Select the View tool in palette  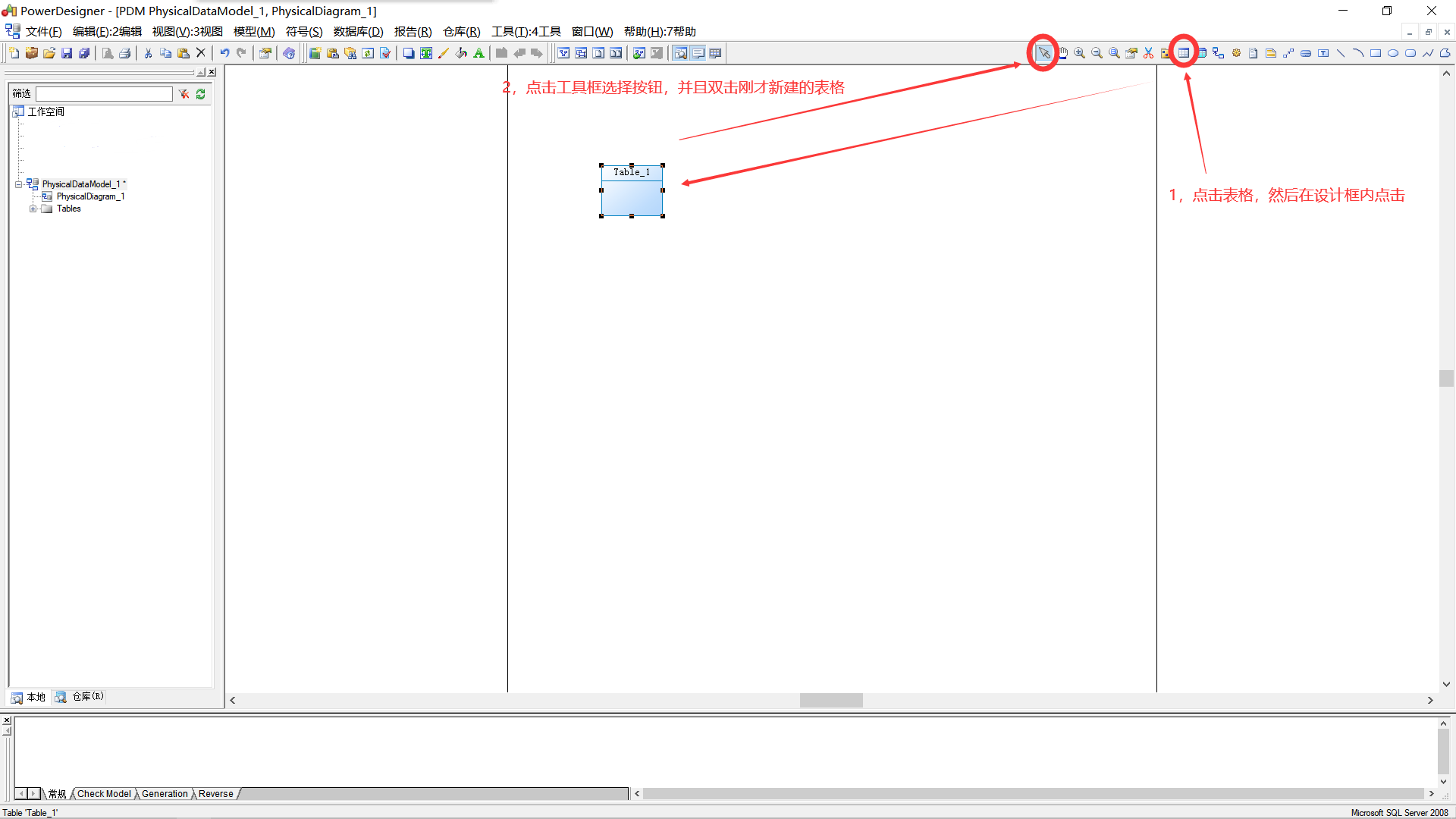pos(1201,53)
